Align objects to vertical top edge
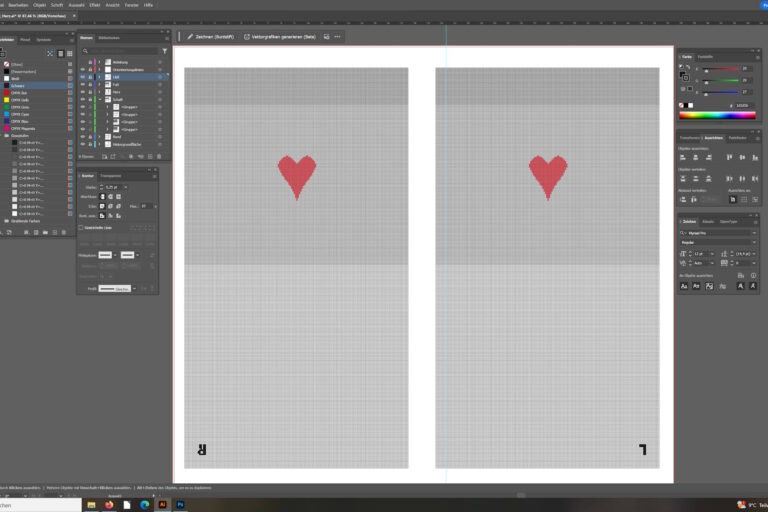 (729, 157)
